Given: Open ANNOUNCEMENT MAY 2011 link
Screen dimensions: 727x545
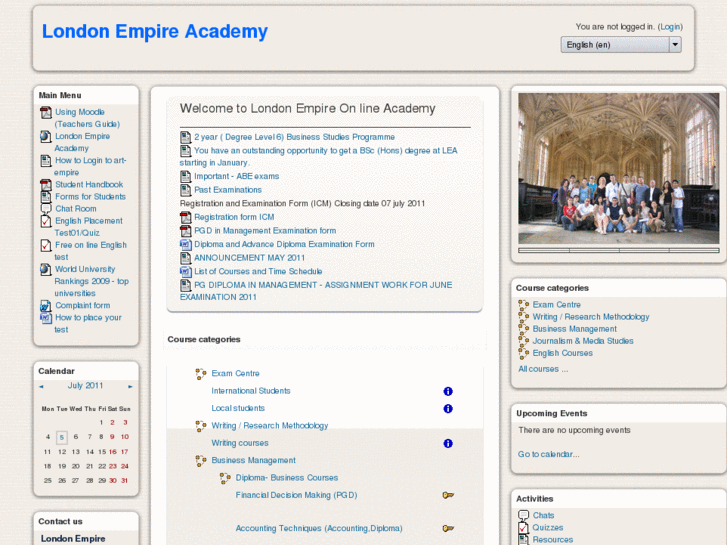Looking at the screenshot, I should pyautogui.click(x=249, y=258).
